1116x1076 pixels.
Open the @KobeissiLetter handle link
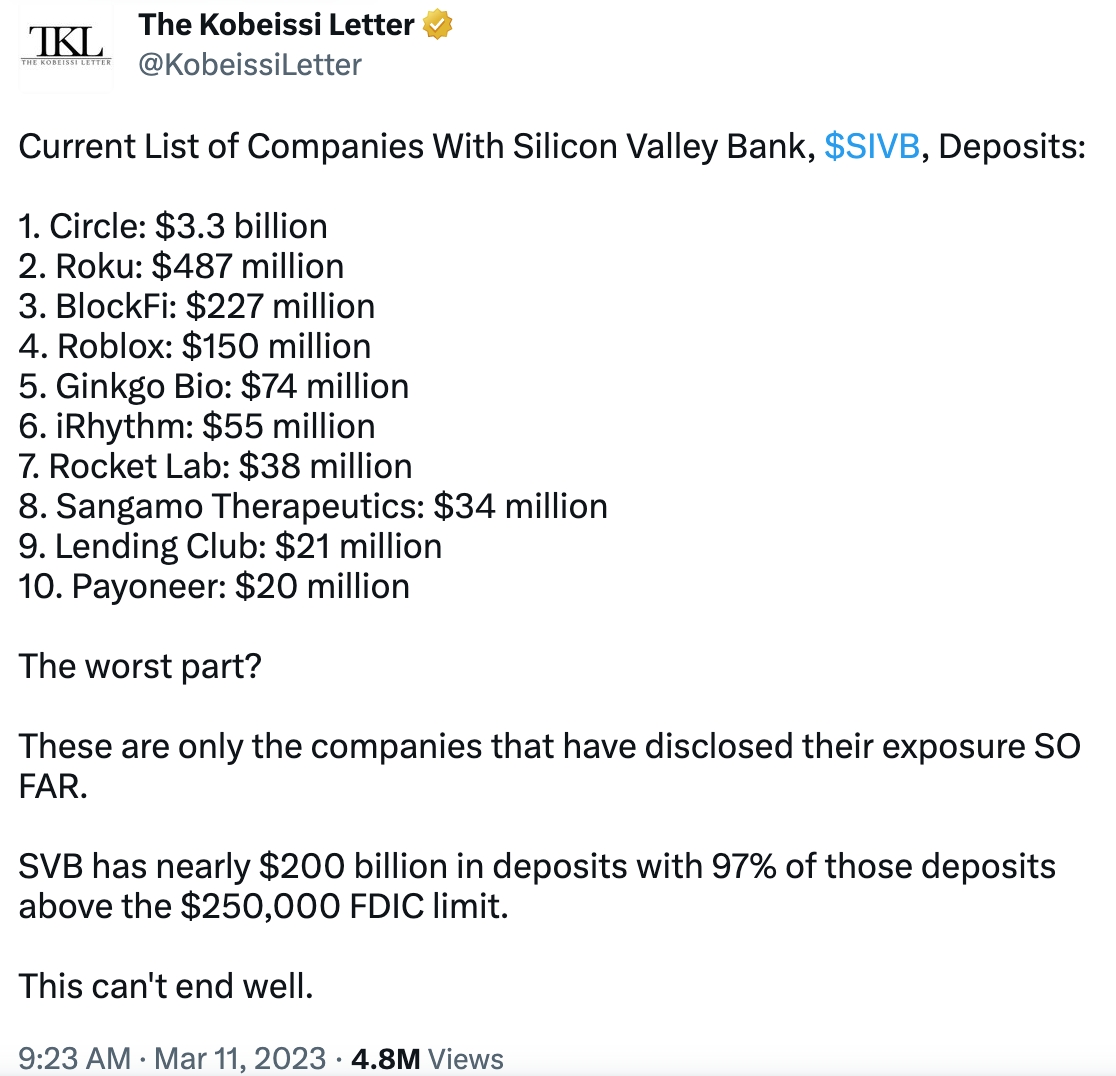249,65
